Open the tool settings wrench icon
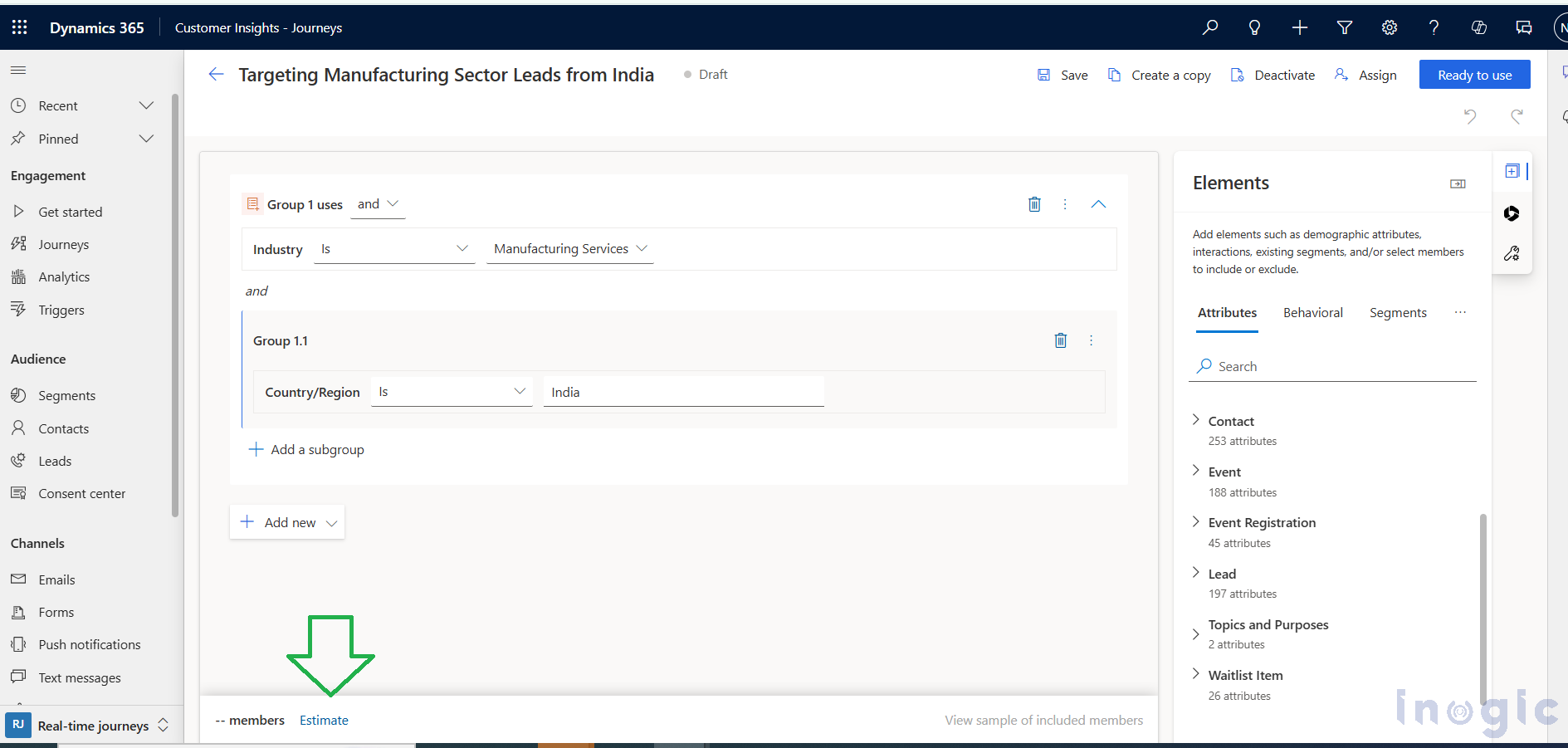The height and width of the screenshot is (748, 1568). (1512, 253)
